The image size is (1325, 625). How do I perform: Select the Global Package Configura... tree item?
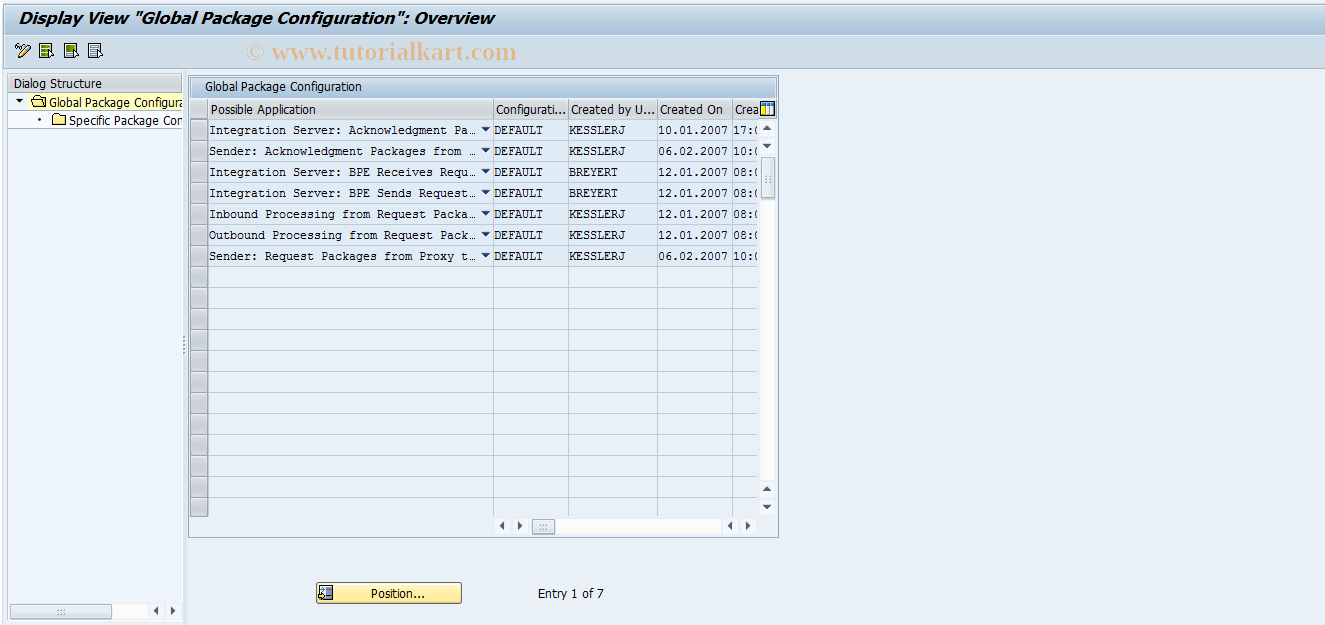115,102
